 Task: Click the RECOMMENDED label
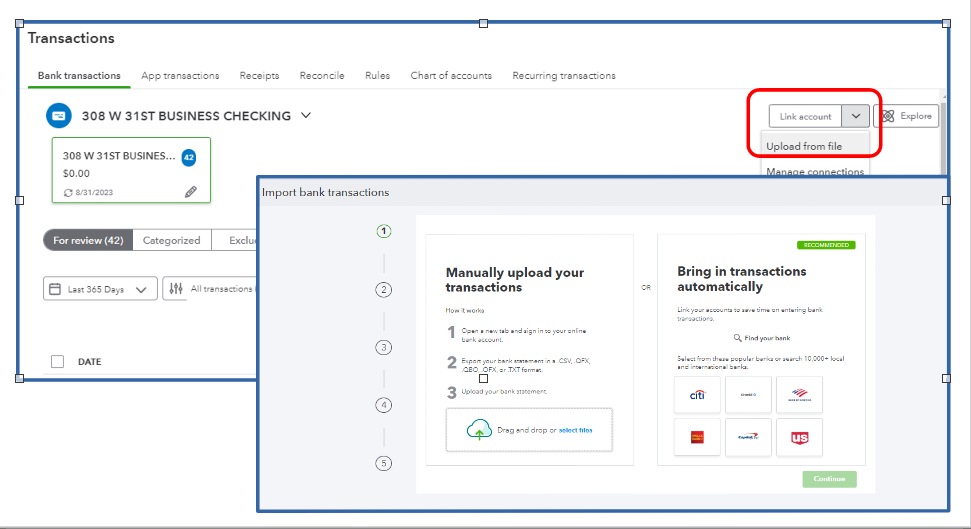pyautogui.click(x=826, y=245)
